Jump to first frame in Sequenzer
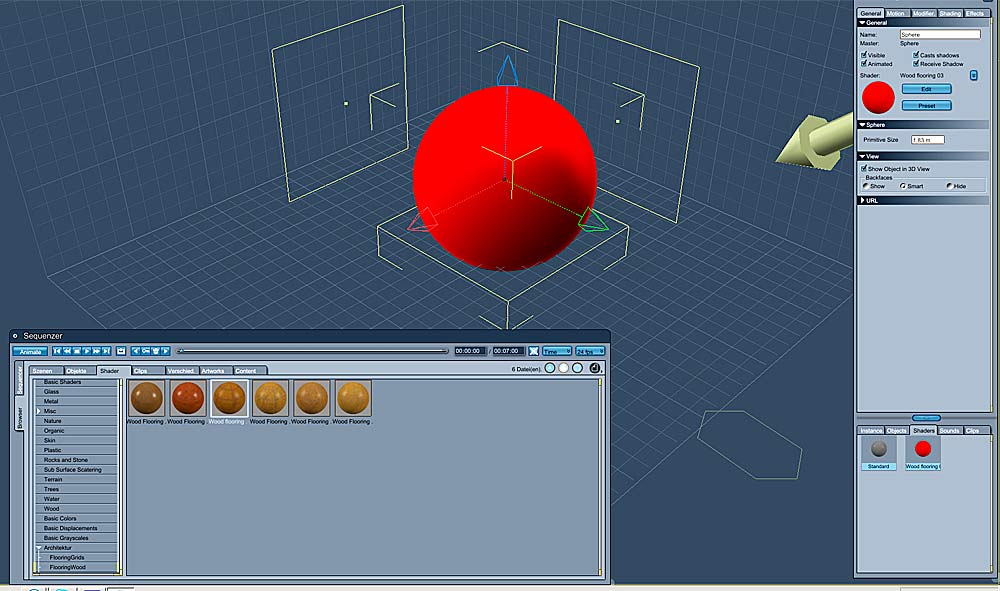This screenshot has width=1000, height=591. click(x=57, y=351)
